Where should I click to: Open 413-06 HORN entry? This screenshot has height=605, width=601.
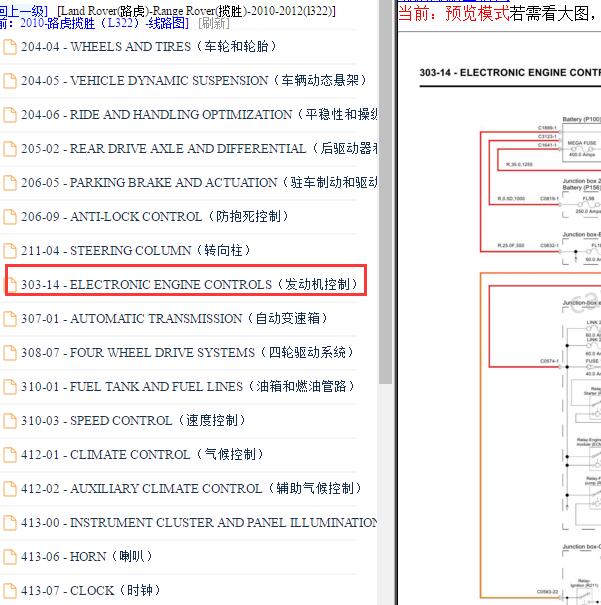click(87, 556)
